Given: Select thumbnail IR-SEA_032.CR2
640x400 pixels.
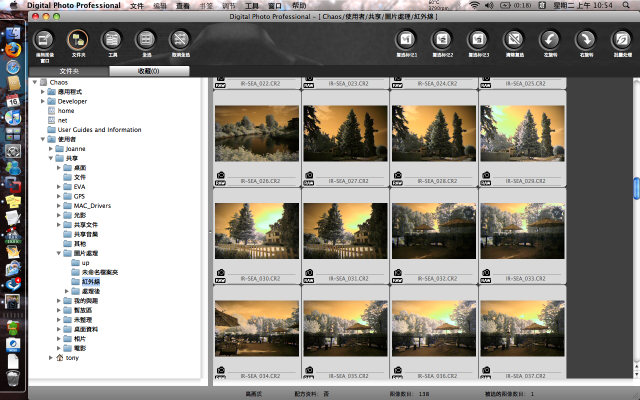Looking at the screenshot, I should tap(434, 231).
